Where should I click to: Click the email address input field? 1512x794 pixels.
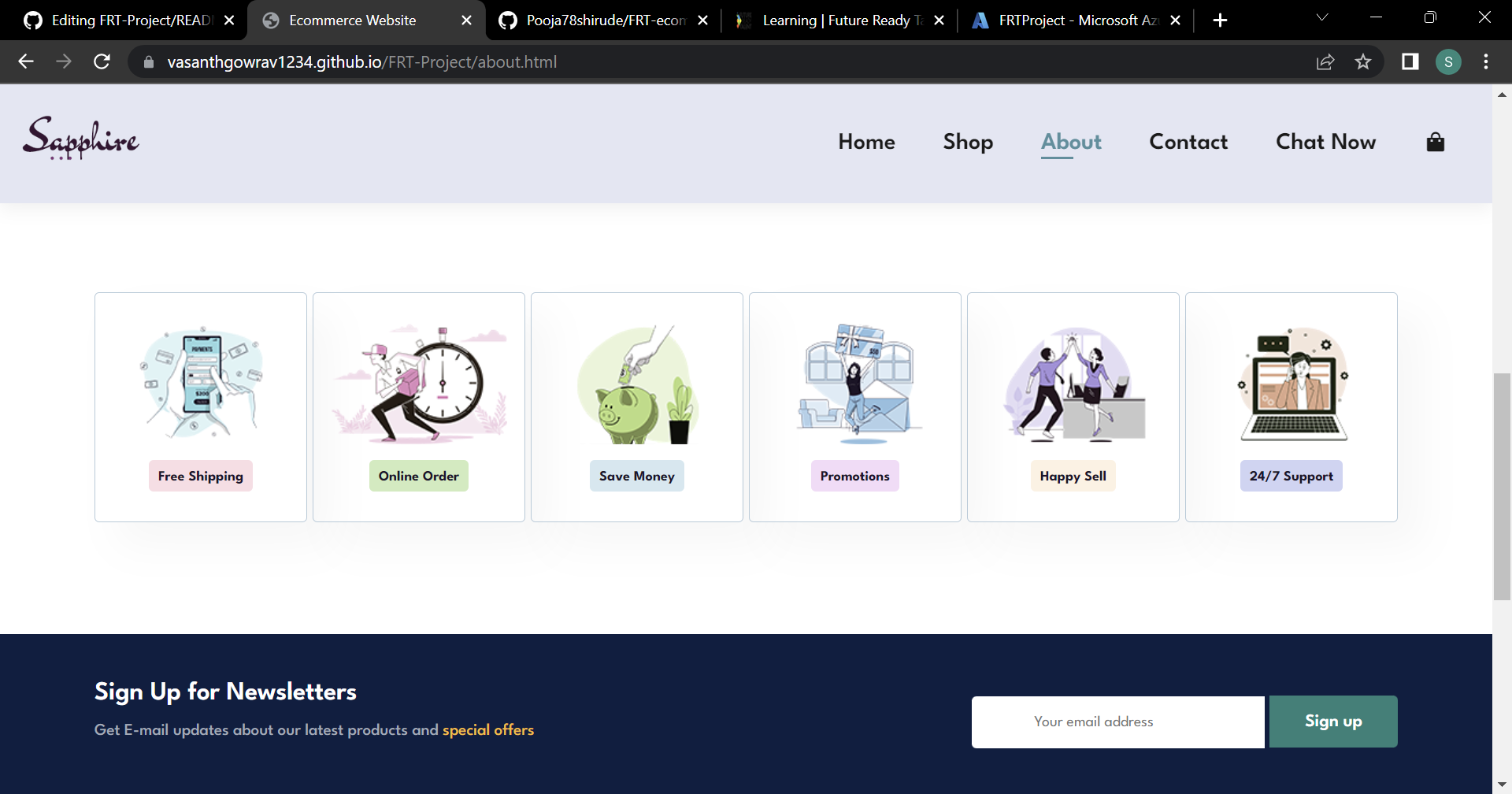click(1117, 721)
